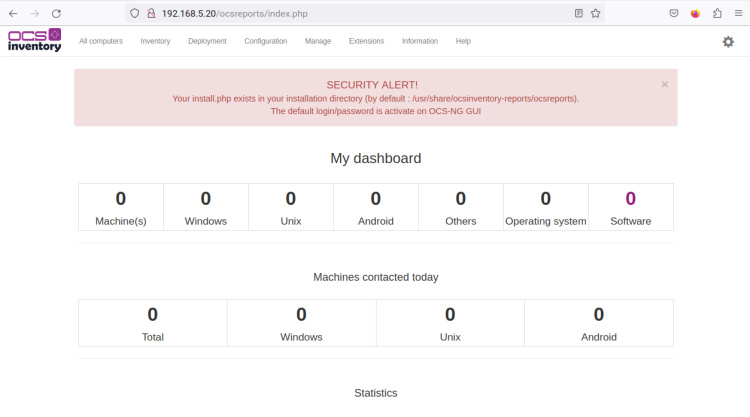Screen dimensions: 750x417
Task: Open the Information menu link
Action: coord(420,42)
